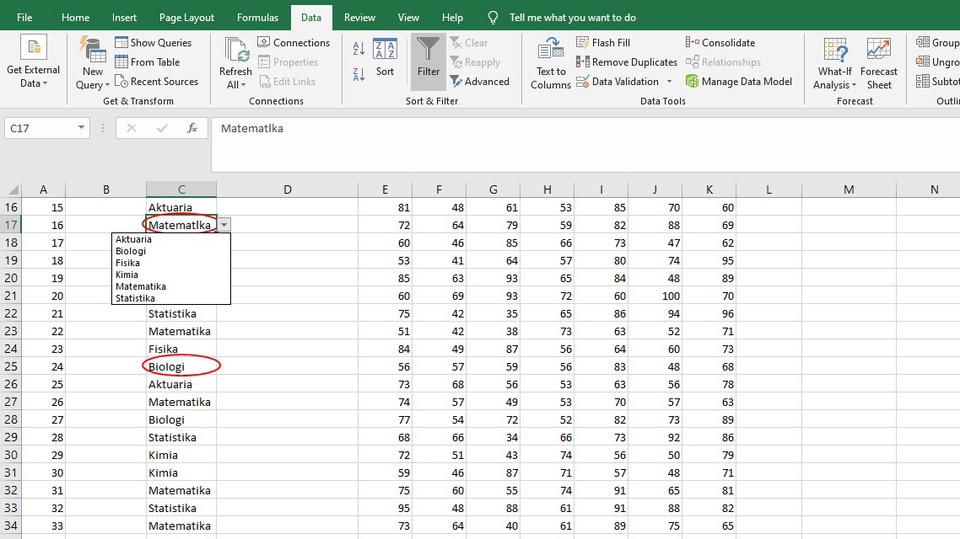Choose From Table option

click(148, 62)
